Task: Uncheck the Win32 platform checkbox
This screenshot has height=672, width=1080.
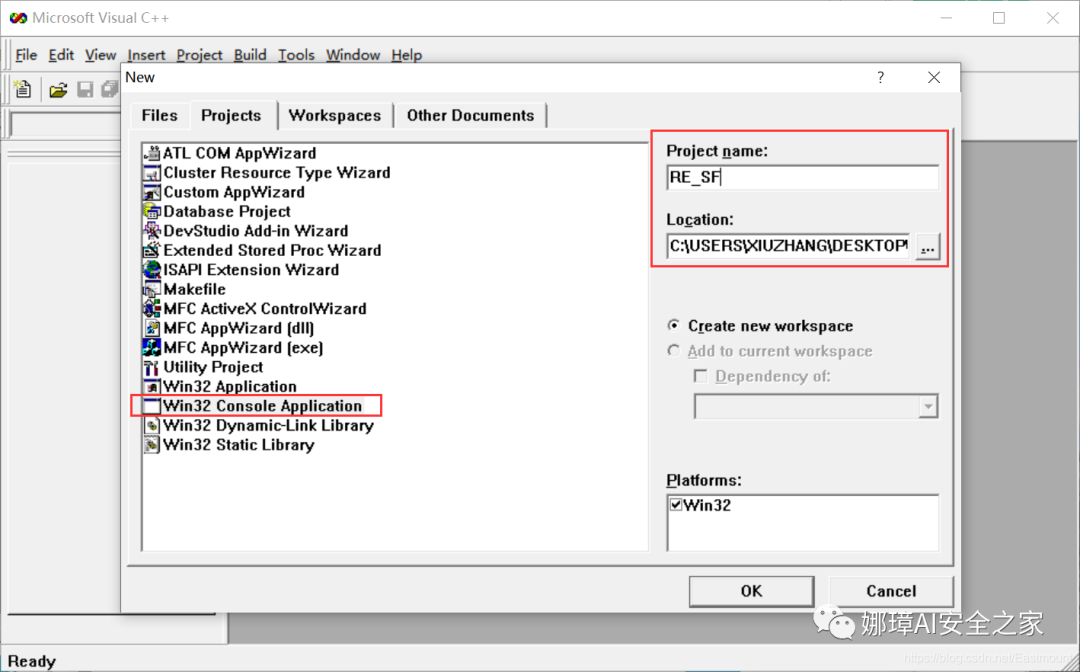Action: tap(676, 505)
